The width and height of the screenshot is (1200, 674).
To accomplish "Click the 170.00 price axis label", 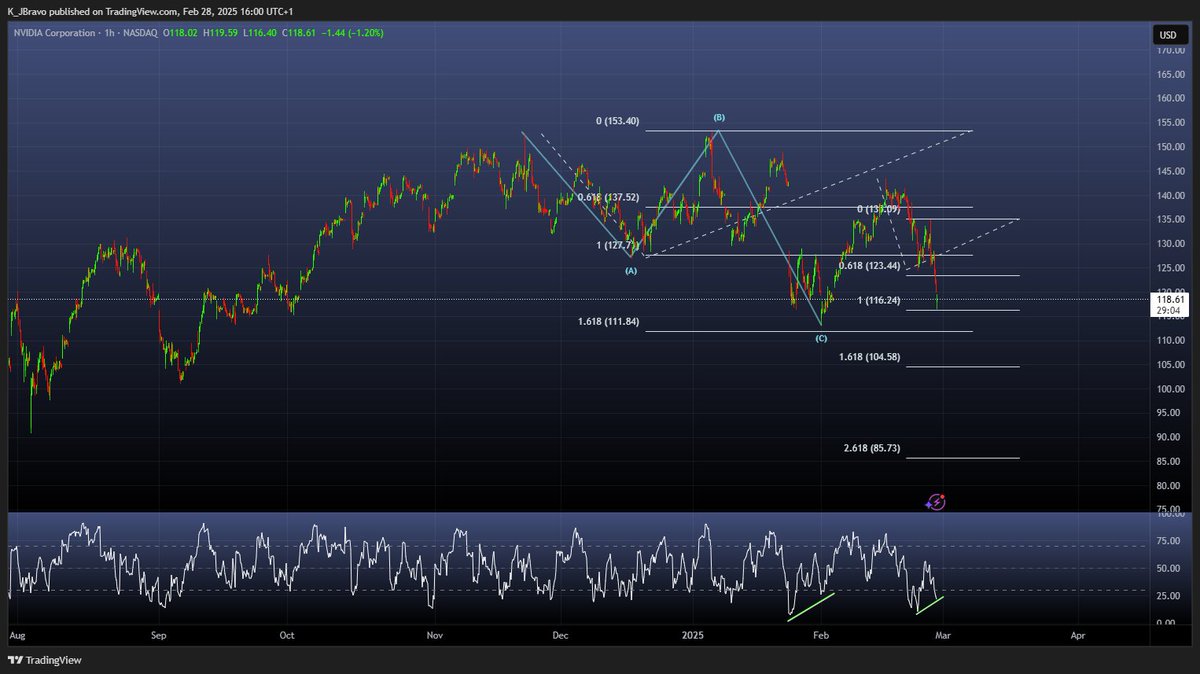I will click(x=1172, y=50).
